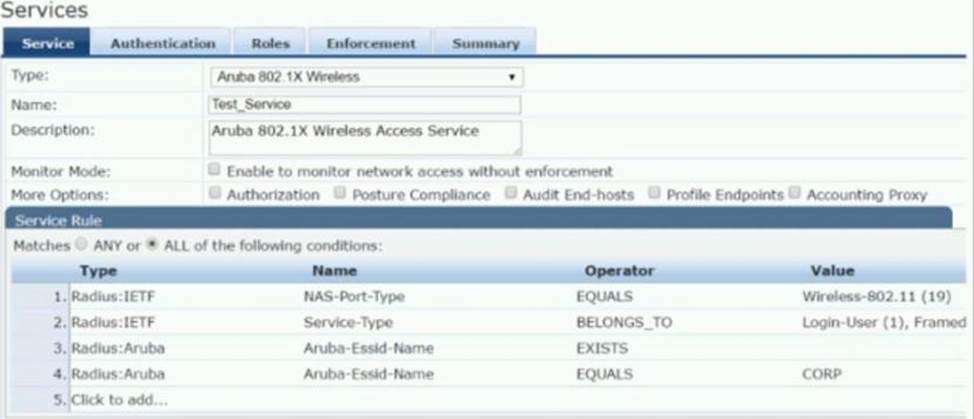Viewport: 974px width, 419px height.
Task: Go to the Enforcement tab
Action: (x=370, y=43)
